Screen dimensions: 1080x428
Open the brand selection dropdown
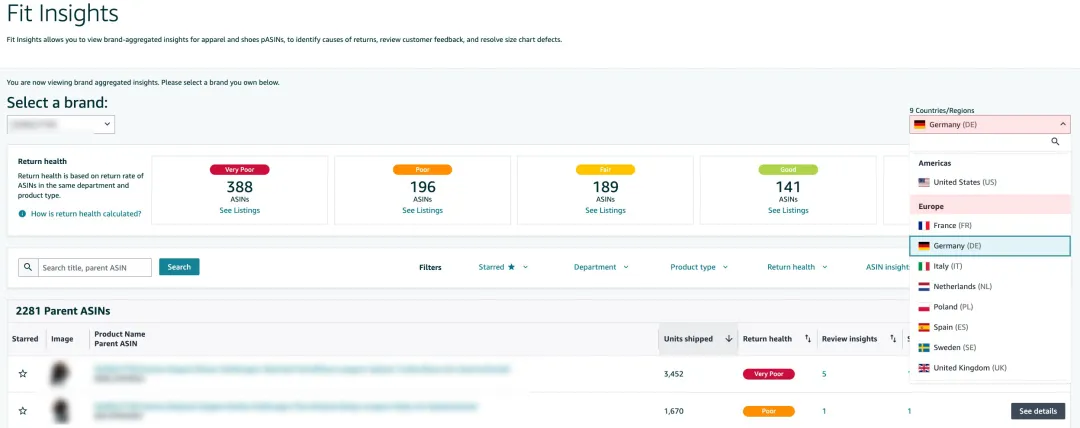coord(61,125)
